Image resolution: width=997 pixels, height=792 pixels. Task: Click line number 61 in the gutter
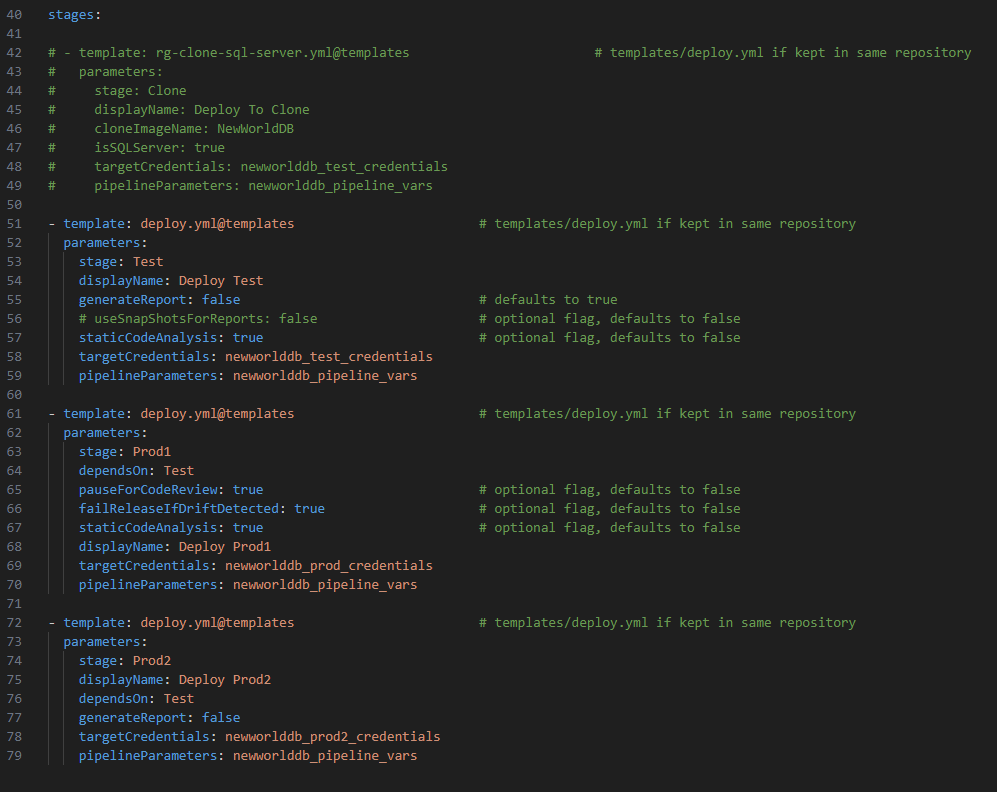pos(14,414)
